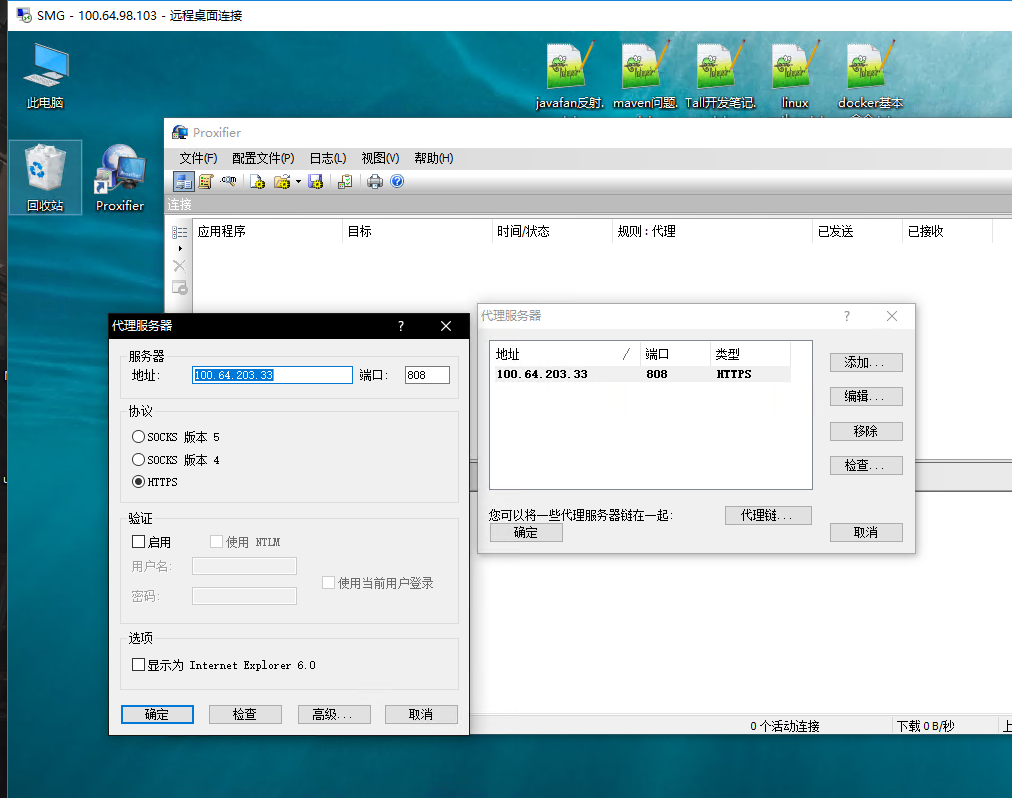The width and height of the screenshot is (1012, 798).
Task: Open profile folder toolbar icon
Action: click(x=281, y=181)
